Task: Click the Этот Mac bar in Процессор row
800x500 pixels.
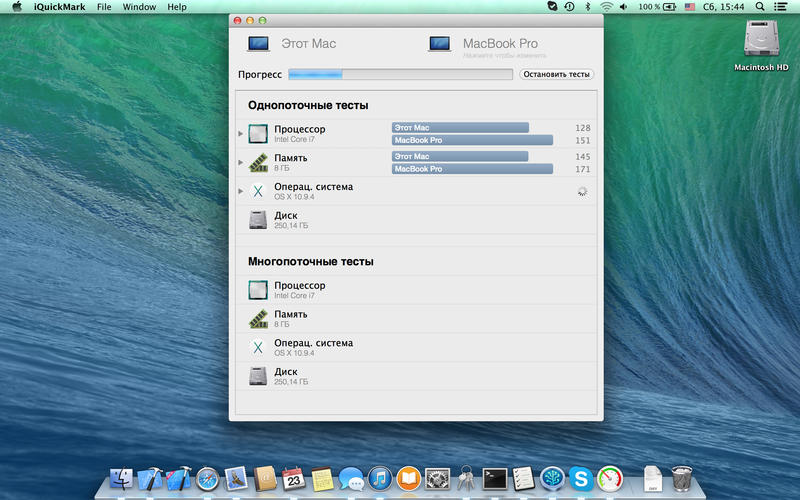Action: tap(460, 128)
